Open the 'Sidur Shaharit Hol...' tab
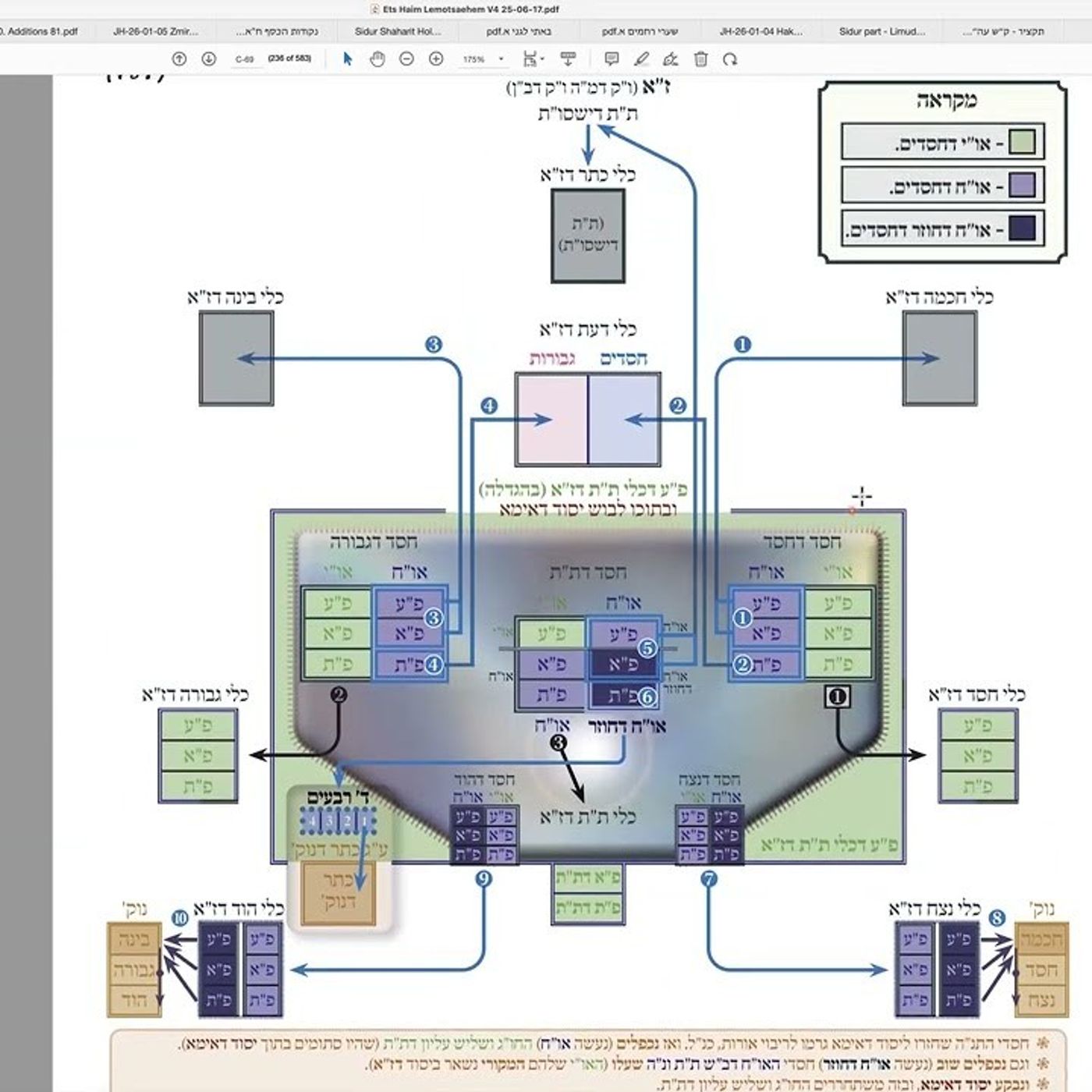This screenshot has height=1092, width=1092. (398, 32)
